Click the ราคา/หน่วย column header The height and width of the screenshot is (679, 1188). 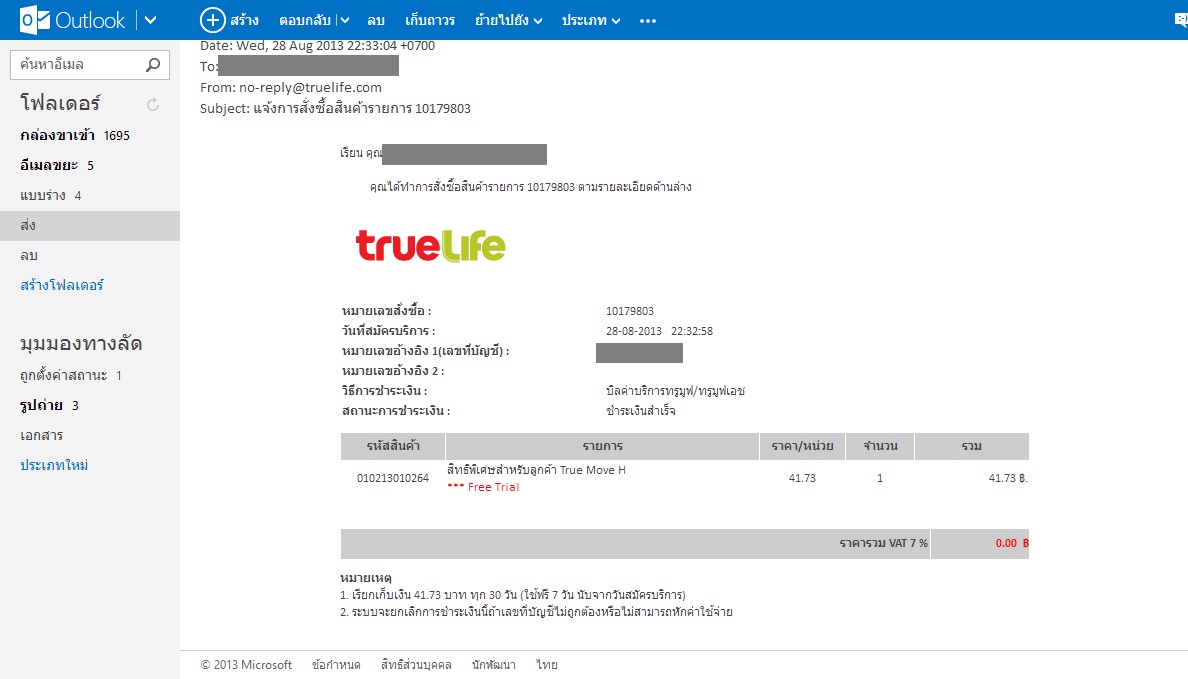click(x=802, y=446)
